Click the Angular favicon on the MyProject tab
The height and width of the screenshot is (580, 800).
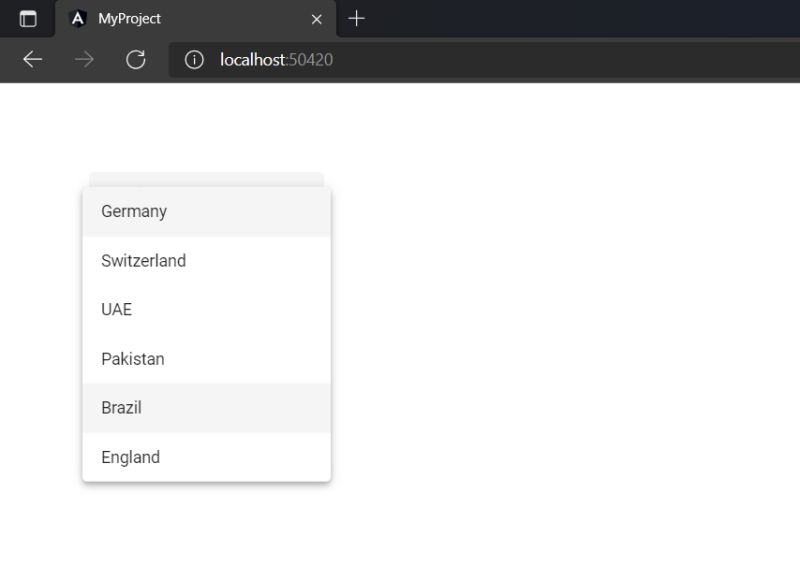(75, 18)
